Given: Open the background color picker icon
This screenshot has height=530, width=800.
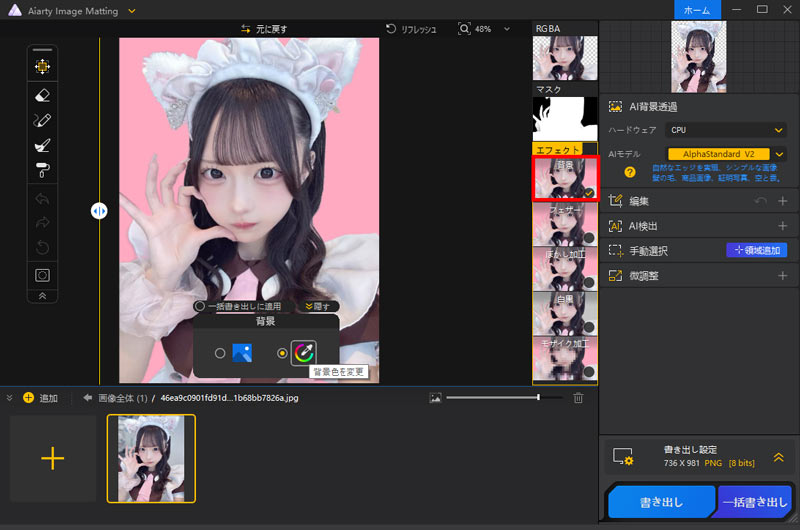Looking at the screenshot, I should point(303,352).
